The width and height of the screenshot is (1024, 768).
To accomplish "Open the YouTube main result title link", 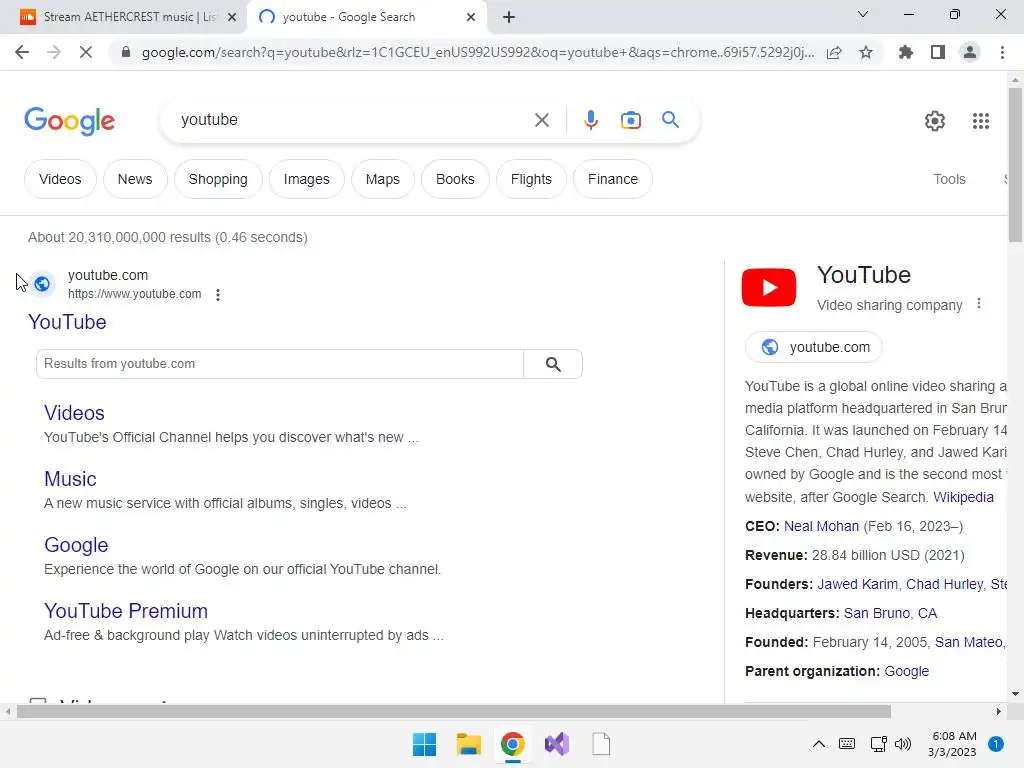I will (x=67, y=322).
